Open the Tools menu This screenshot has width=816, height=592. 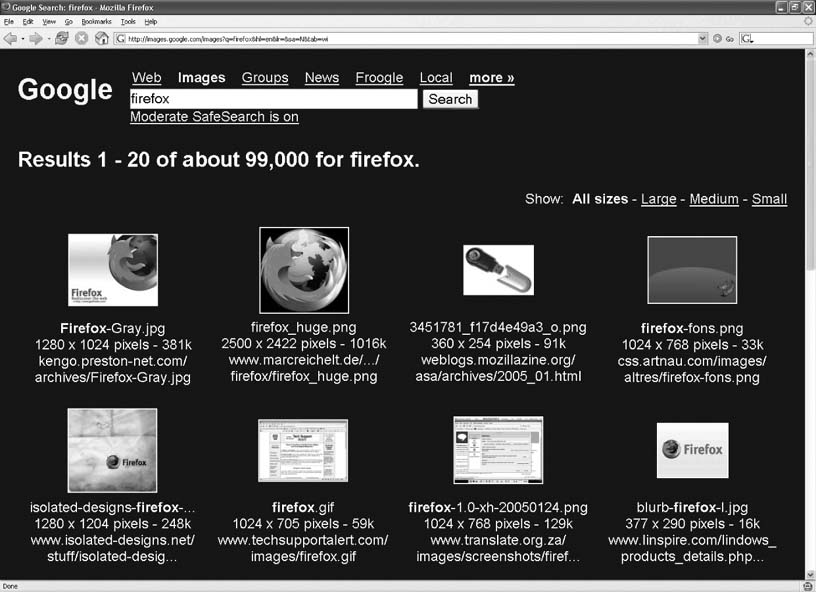tap(128, 21)
